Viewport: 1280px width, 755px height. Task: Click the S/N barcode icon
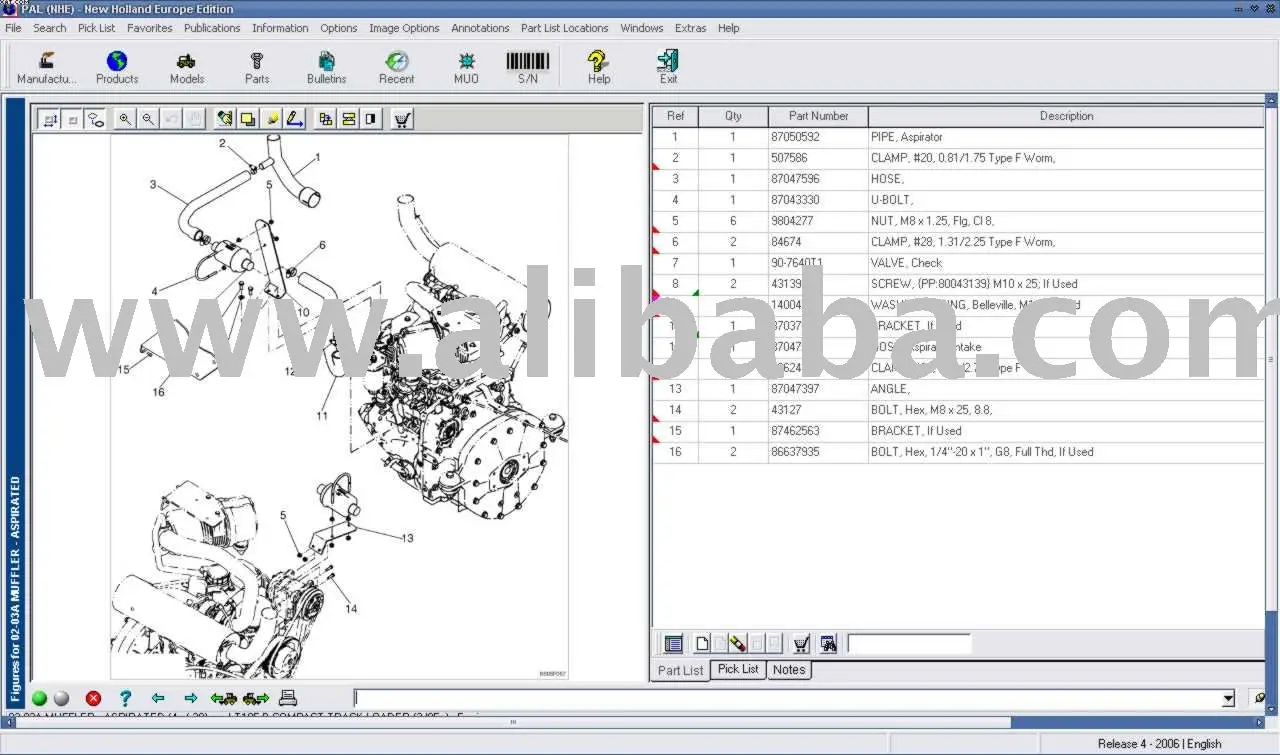point(527,66)
